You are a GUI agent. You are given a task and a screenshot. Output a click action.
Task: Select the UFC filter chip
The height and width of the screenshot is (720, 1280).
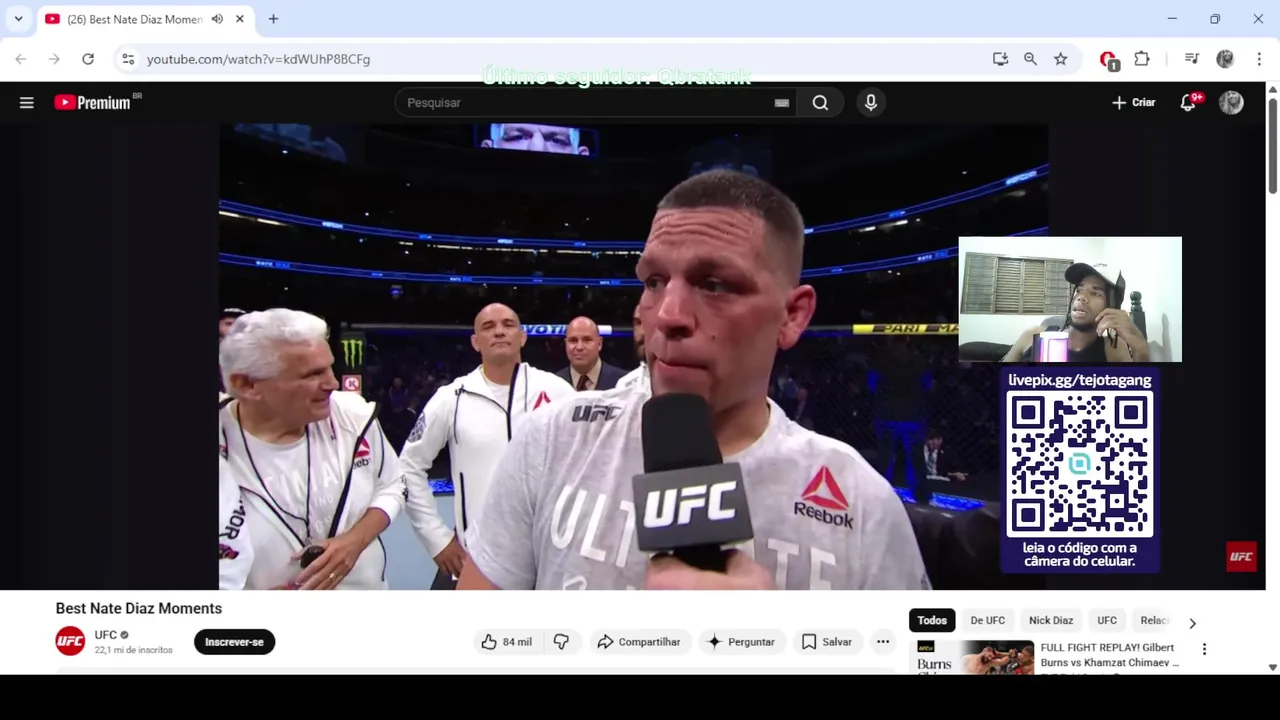point(1107,620)
